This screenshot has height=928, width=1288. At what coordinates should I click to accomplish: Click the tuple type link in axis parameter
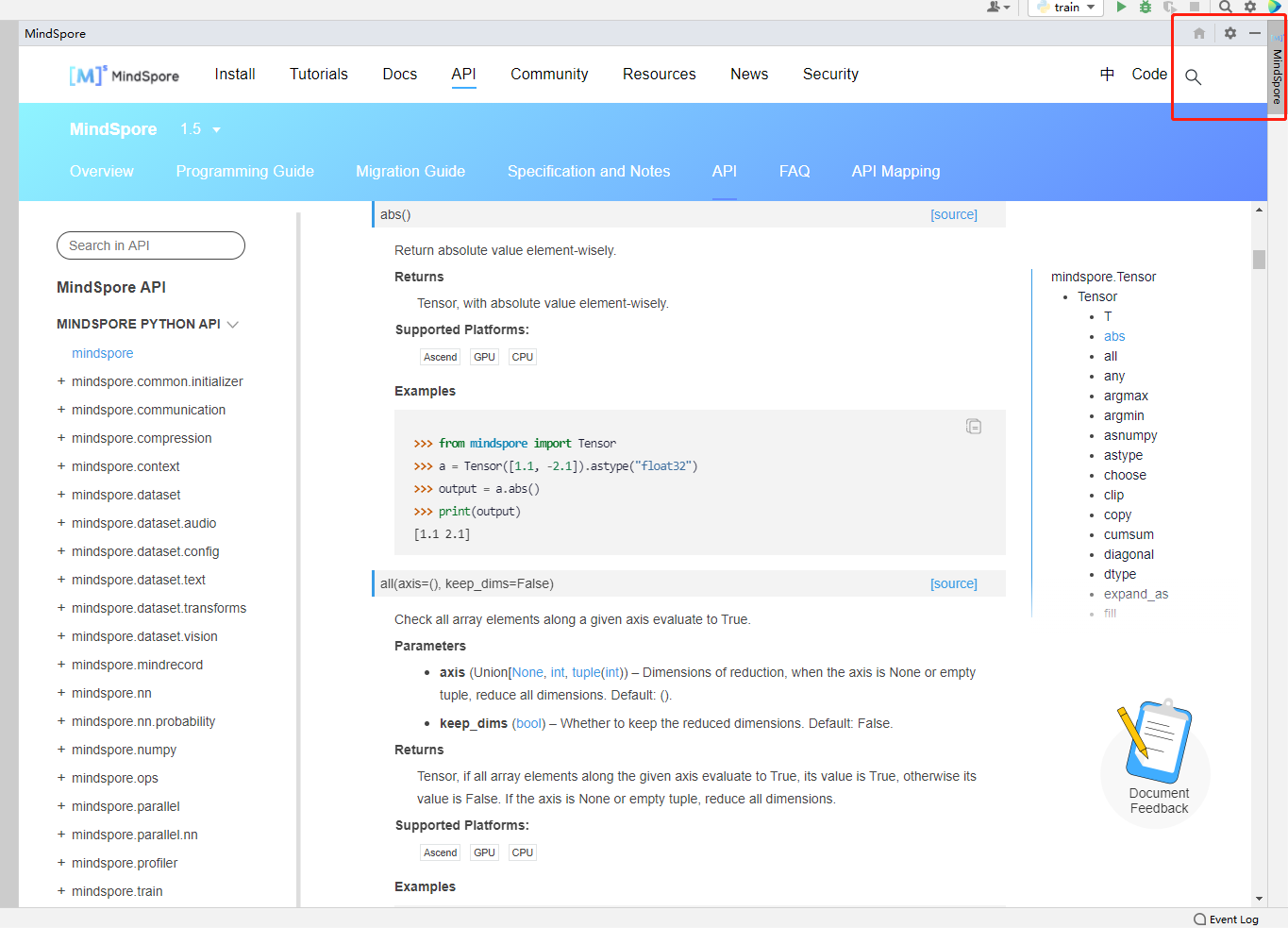[586, 672]
